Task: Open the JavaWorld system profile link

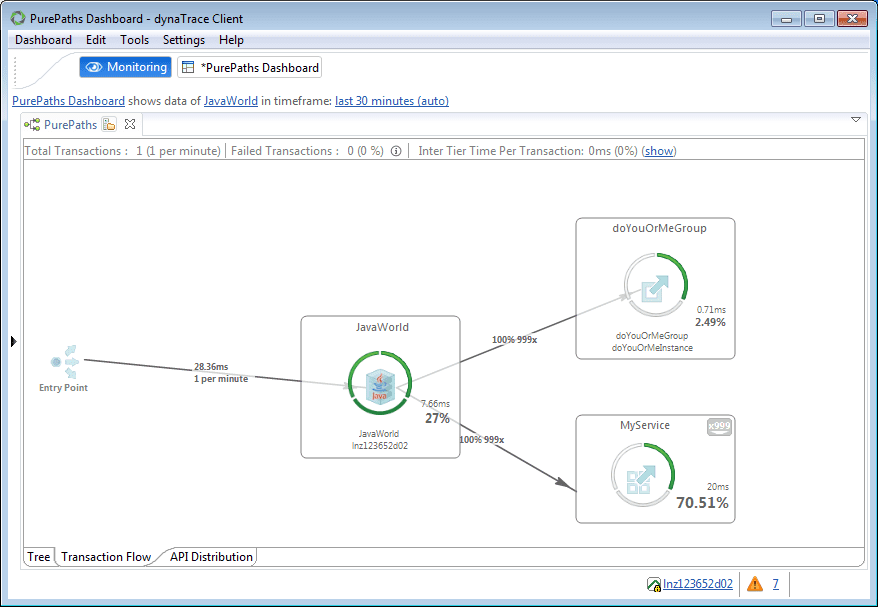Action: [231, 101]
